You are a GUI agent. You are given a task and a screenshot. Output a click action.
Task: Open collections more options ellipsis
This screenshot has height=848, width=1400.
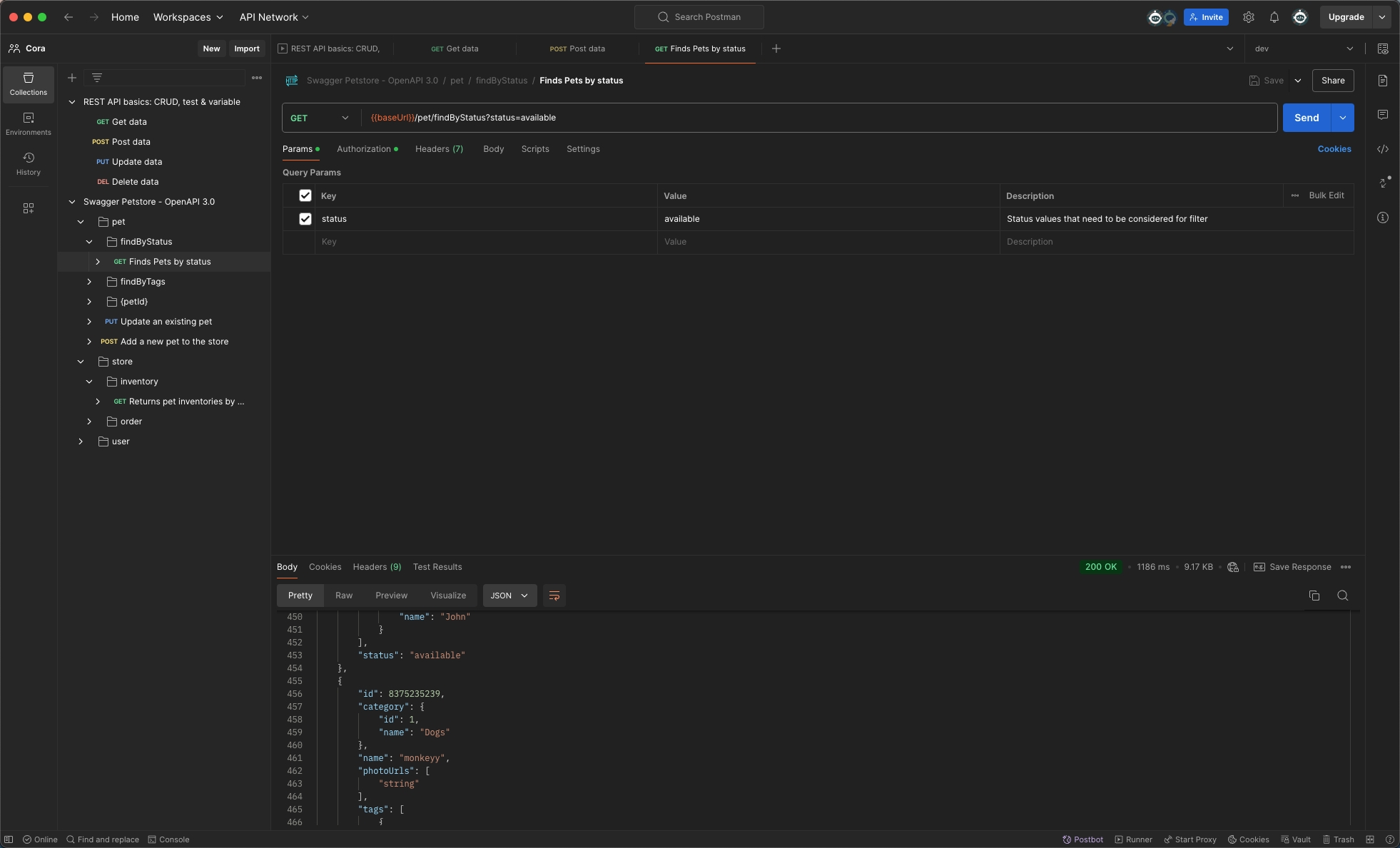point(257,78)
